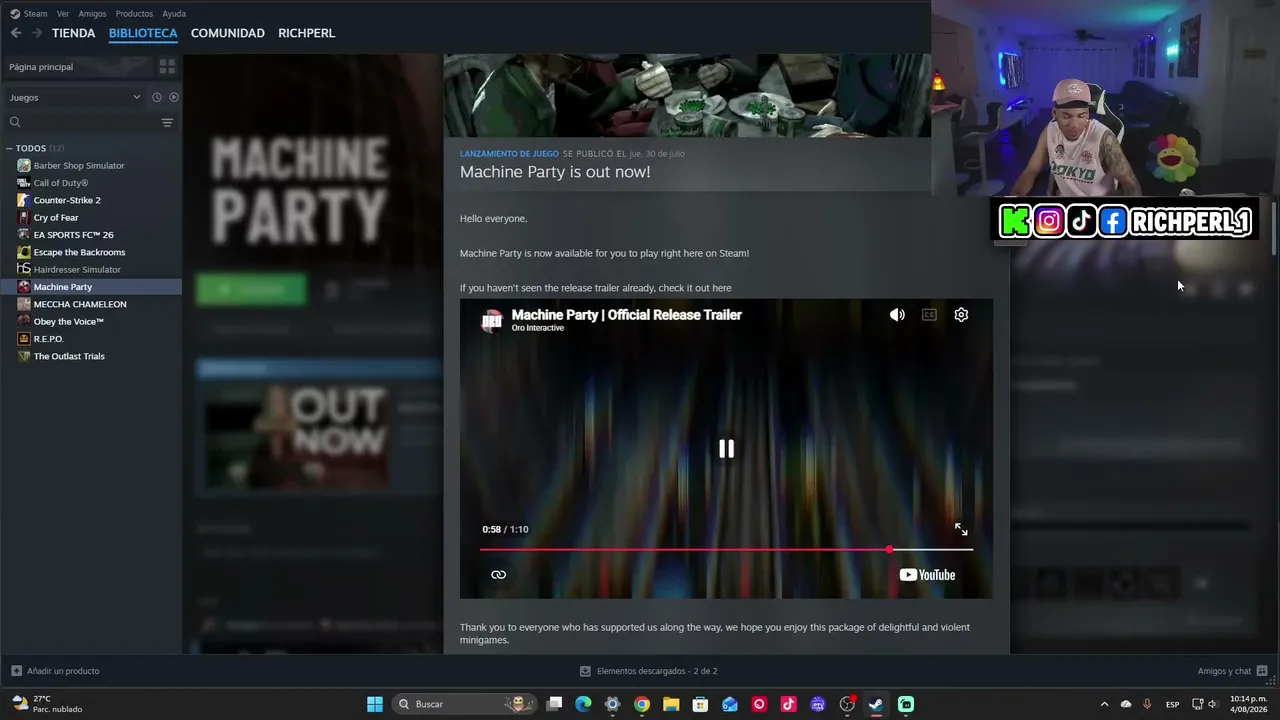
Task: Open the Oro Interactive channel avatar
Action: [x=491, y=320]
